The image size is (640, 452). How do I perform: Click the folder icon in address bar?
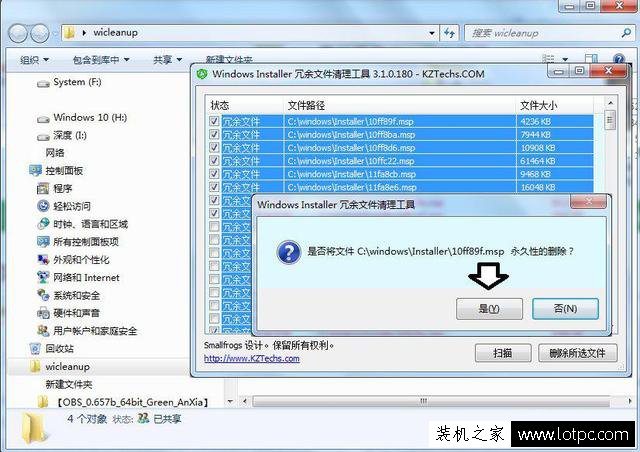tap(70, 33)
